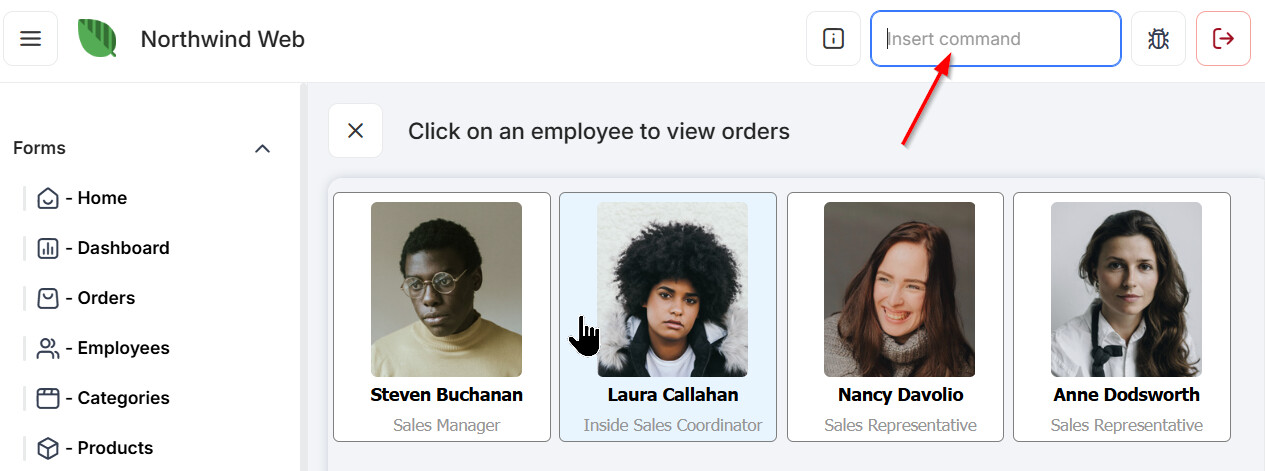Viewport: 1265px width, 471px height.
Task: Click the Orders shopping bag icon
Action: click(x=48, y=298)
